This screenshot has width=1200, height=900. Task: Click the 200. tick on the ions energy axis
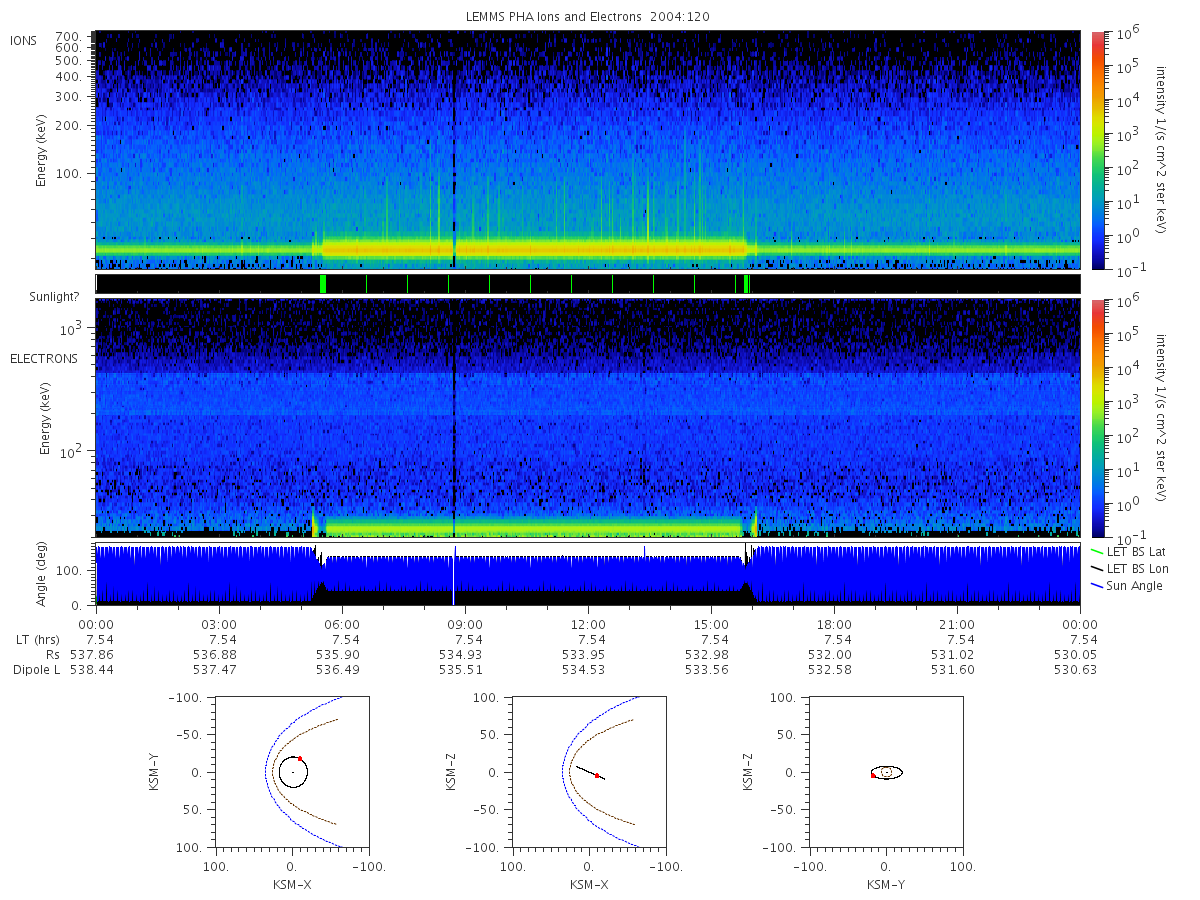[x=68, y=127]
